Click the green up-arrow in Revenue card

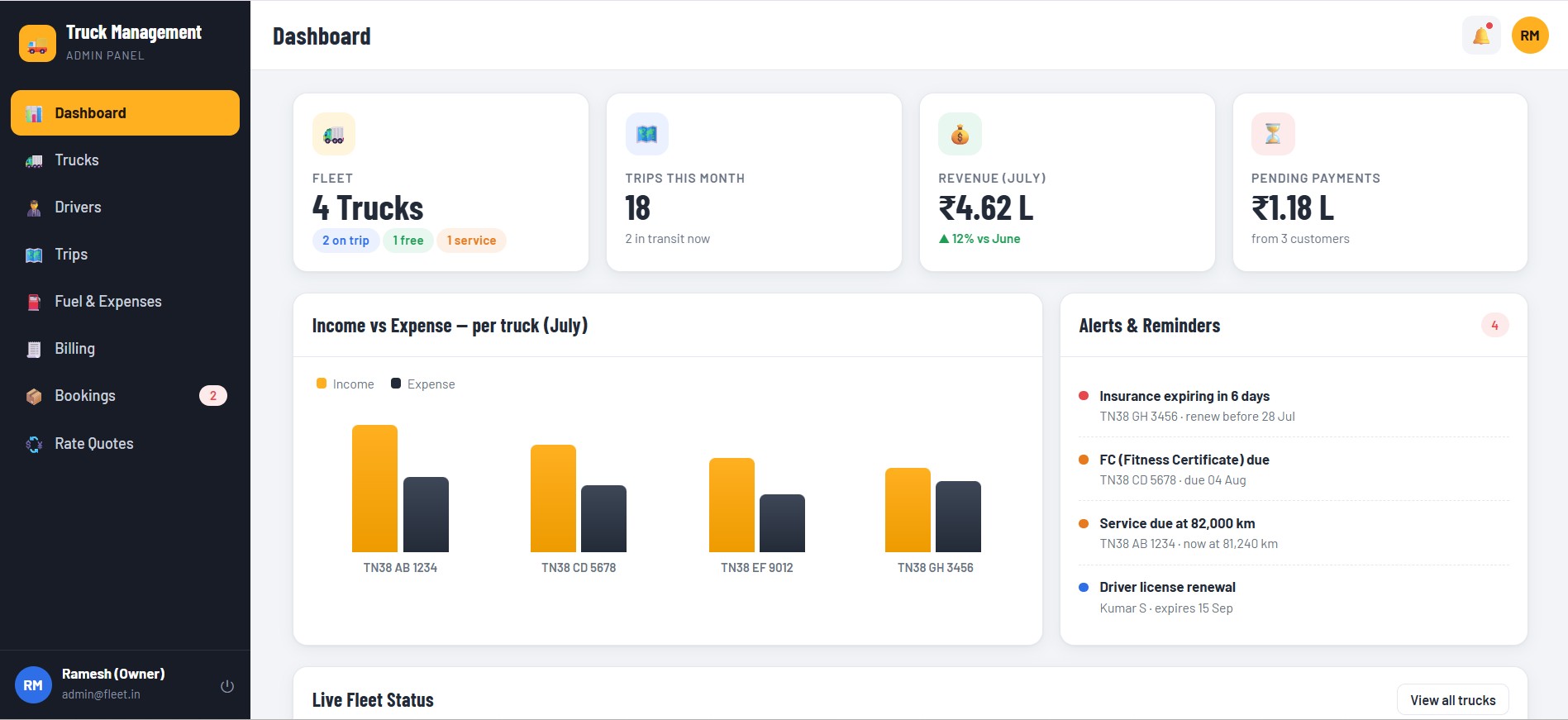click(944, 239)
